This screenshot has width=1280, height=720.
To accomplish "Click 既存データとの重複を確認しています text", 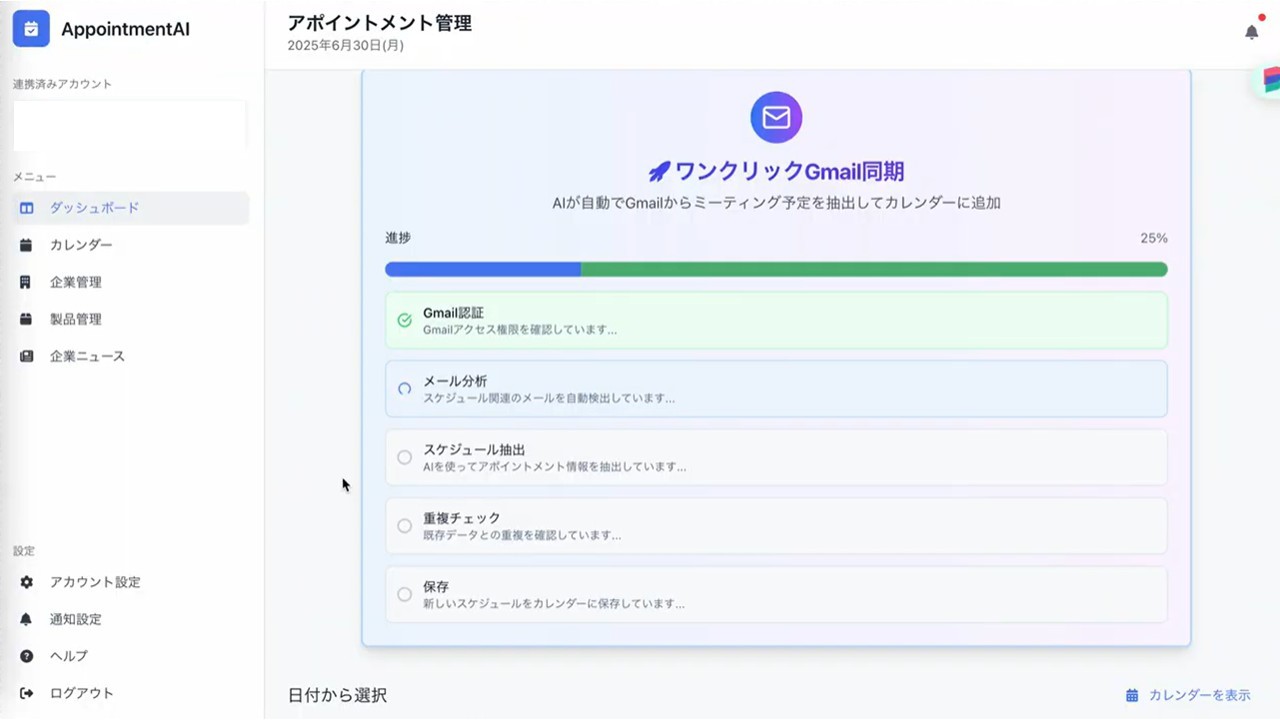I will pyautogui.click(x=522, y=535).
